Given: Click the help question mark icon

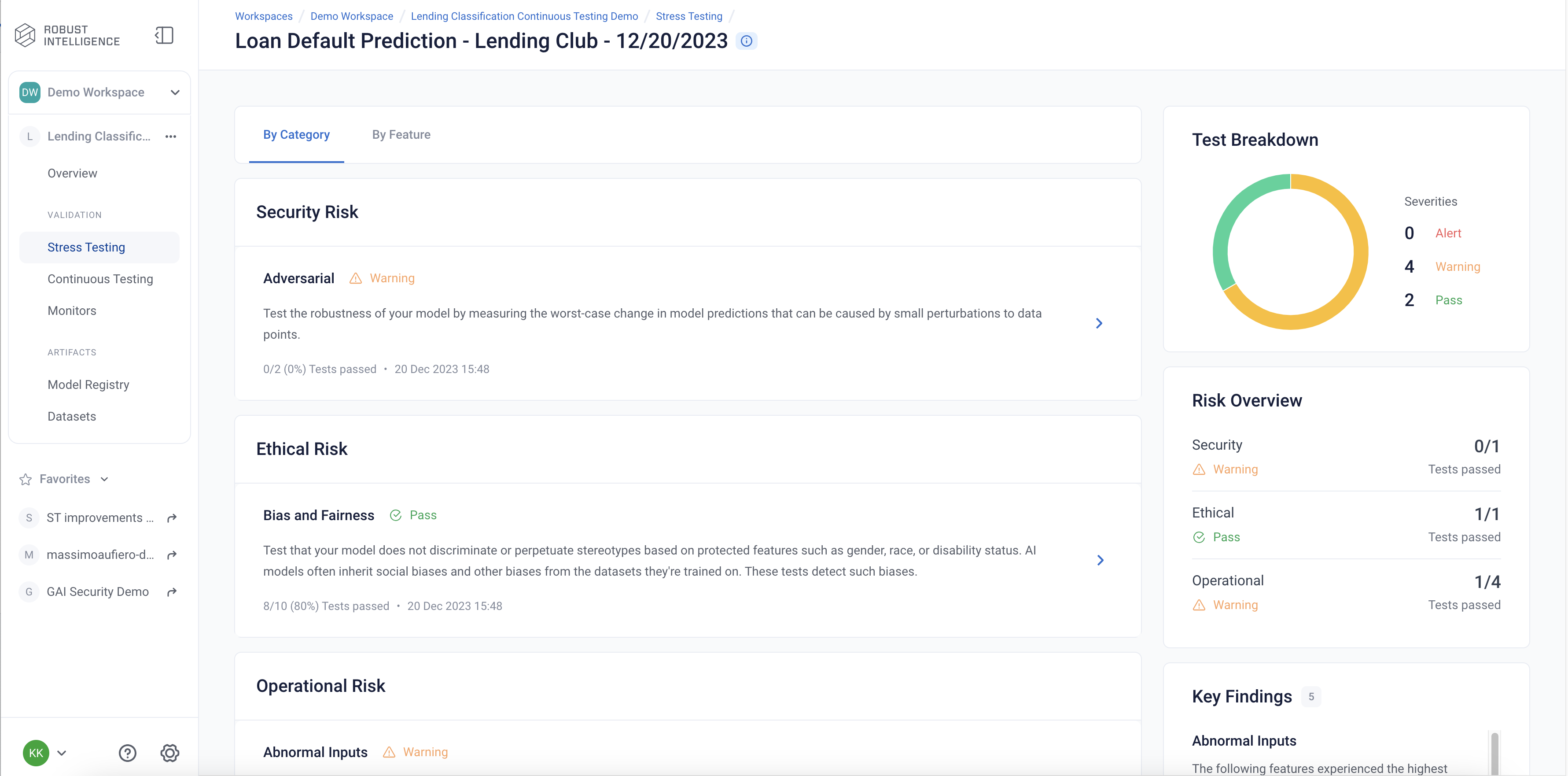Looking at the screenshot, I should pyautogui.click(x=128, y=754).
